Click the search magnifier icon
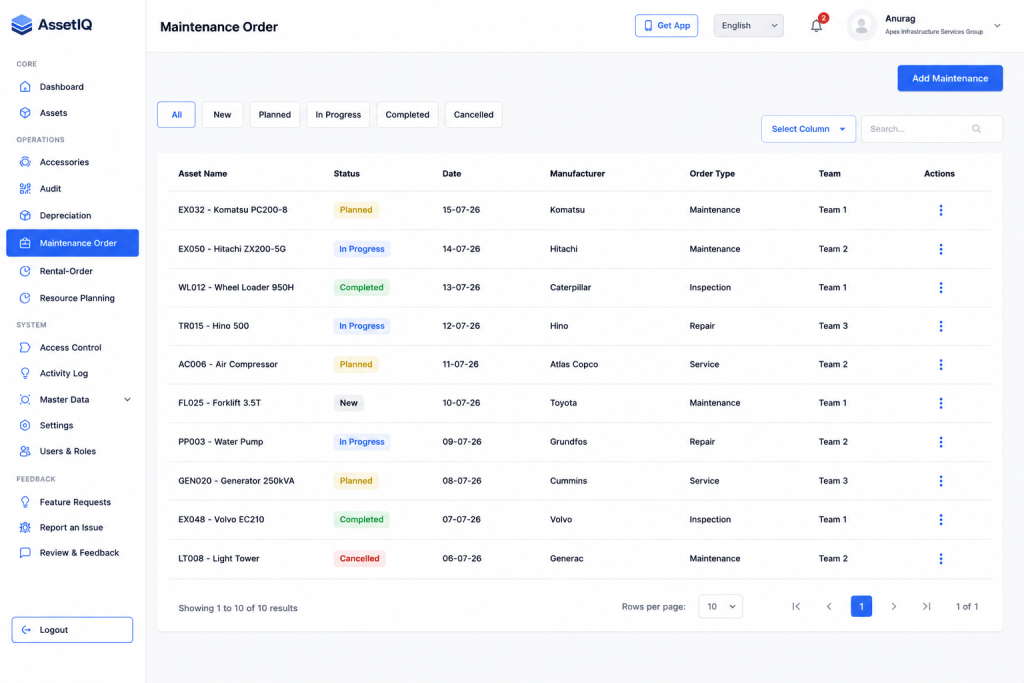The width and height of the screenshot is (1024, 683). 976,129
